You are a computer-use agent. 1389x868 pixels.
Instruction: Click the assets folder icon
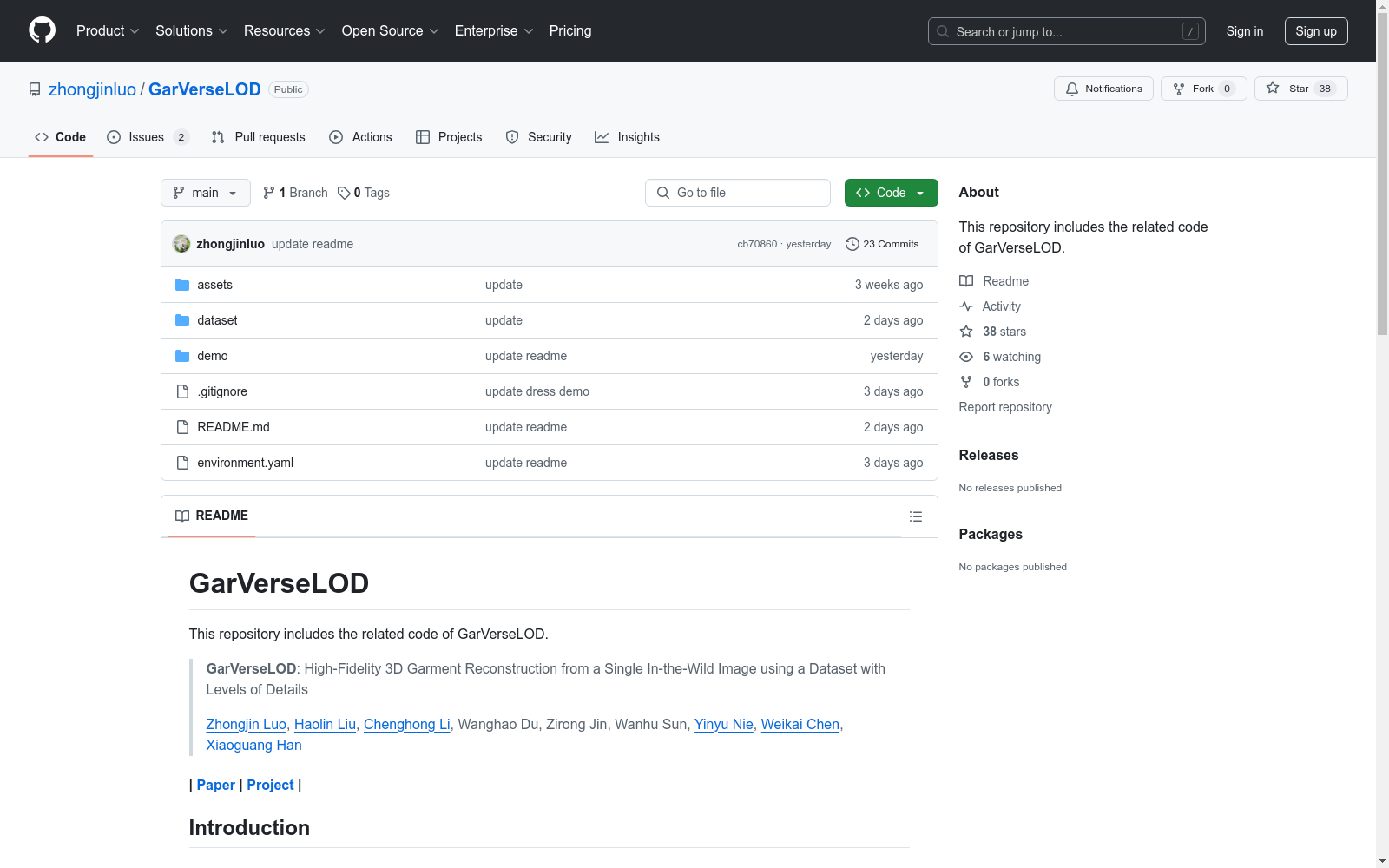(182, 285)
